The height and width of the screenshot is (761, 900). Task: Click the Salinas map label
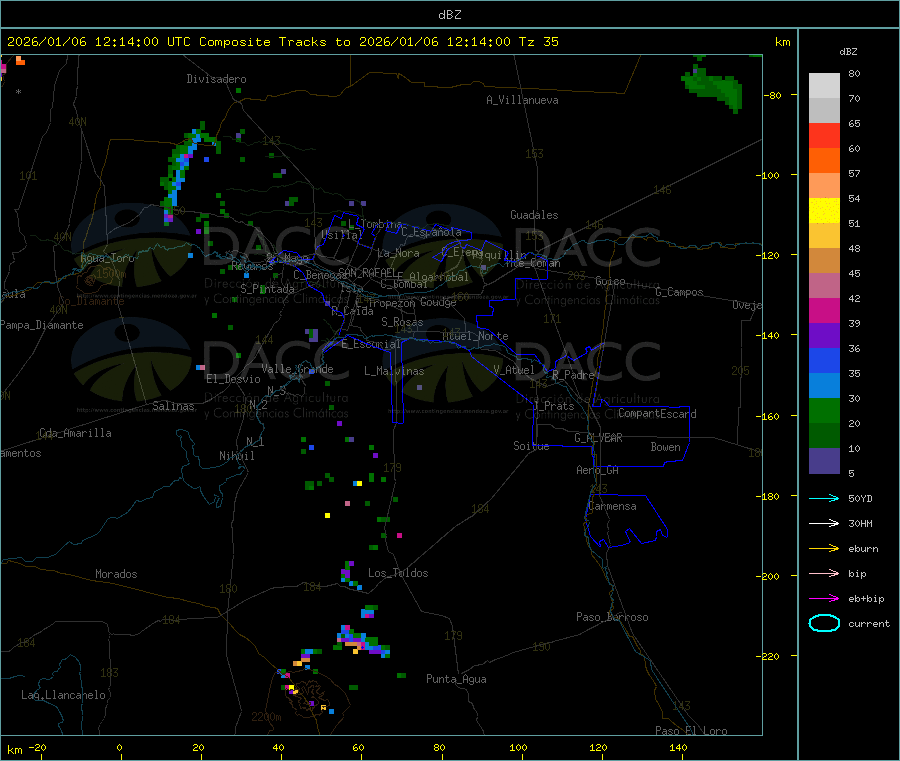coord(173,406)
